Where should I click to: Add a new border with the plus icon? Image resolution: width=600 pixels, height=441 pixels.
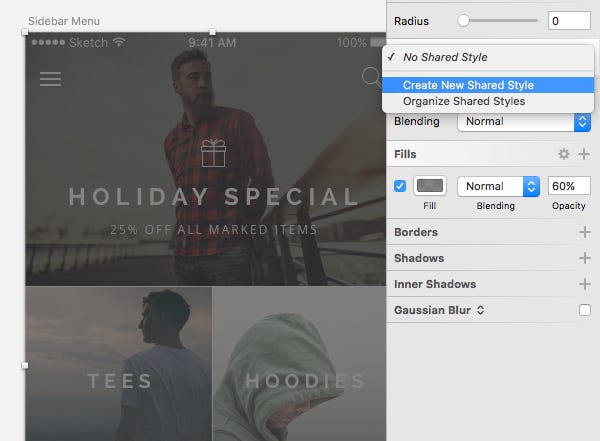coord(585,232)
